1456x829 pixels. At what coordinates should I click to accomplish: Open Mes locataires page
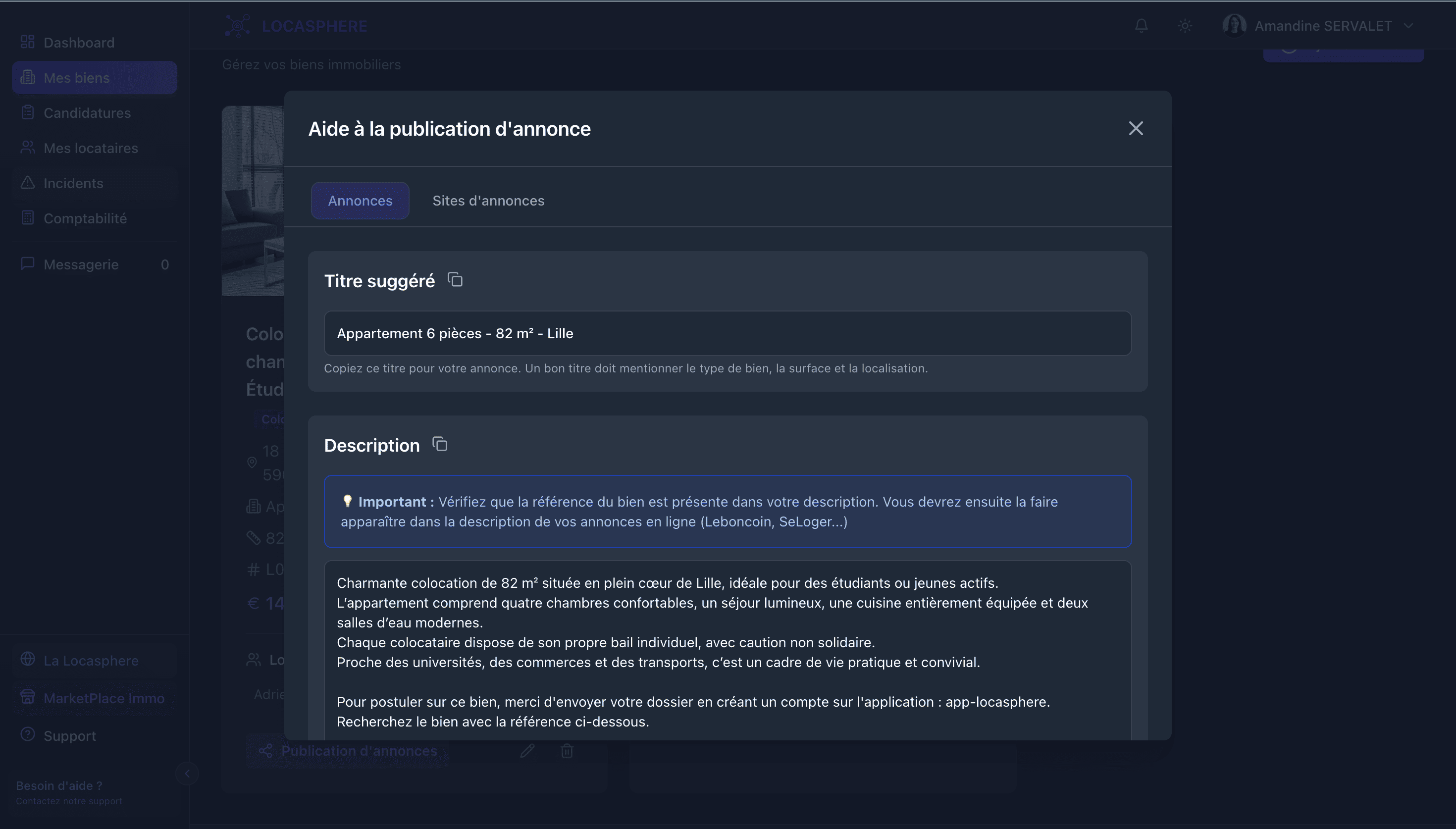click(x=91, y=148)
